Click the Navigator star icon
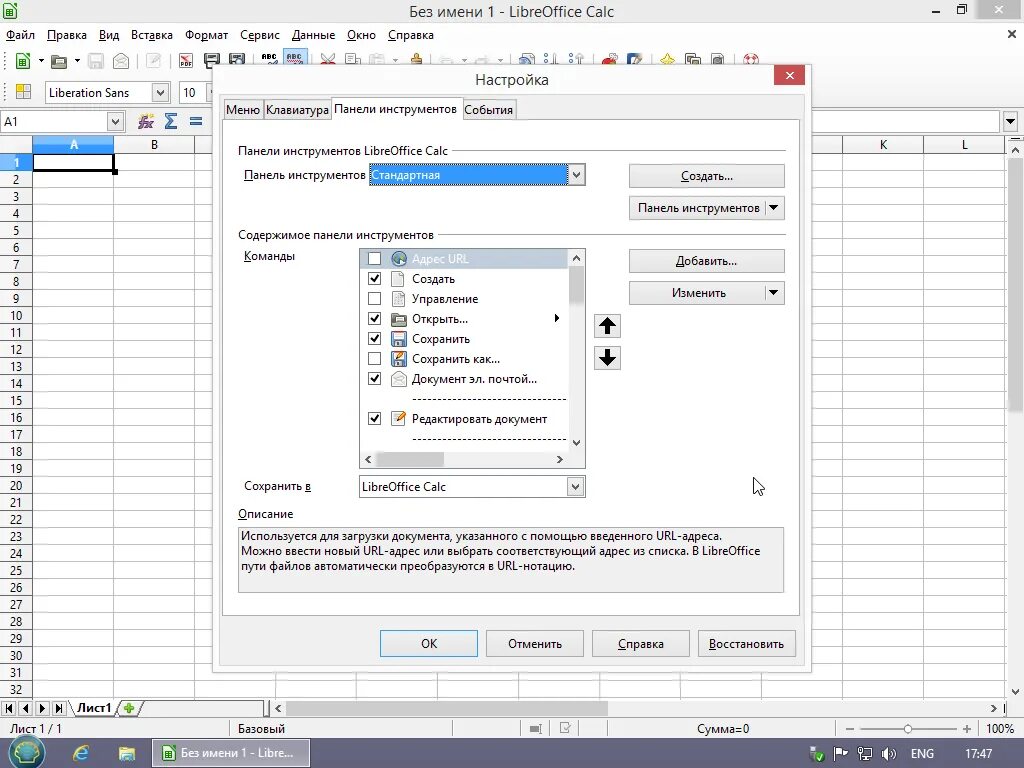 (x=667, y=60)
